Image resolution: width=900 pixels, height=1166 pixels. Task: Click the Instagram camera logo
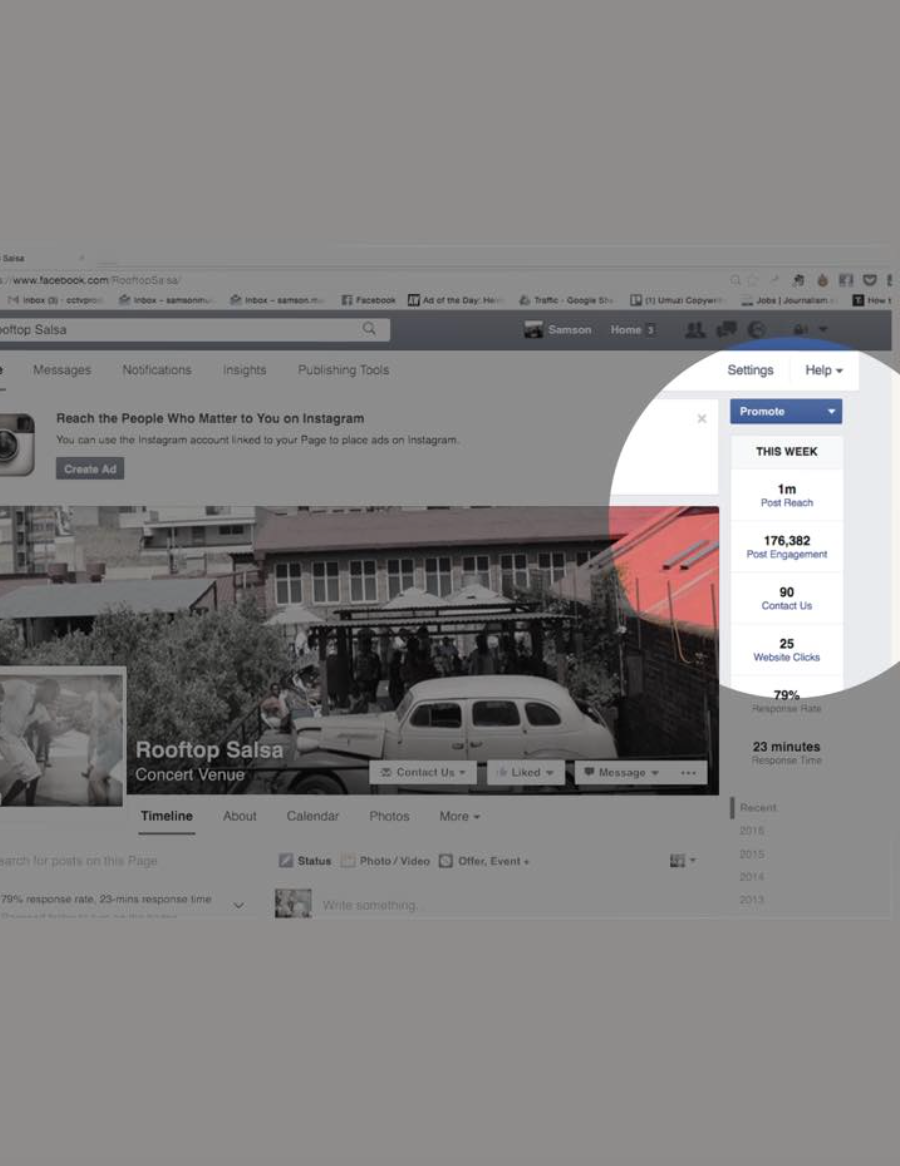16,444
